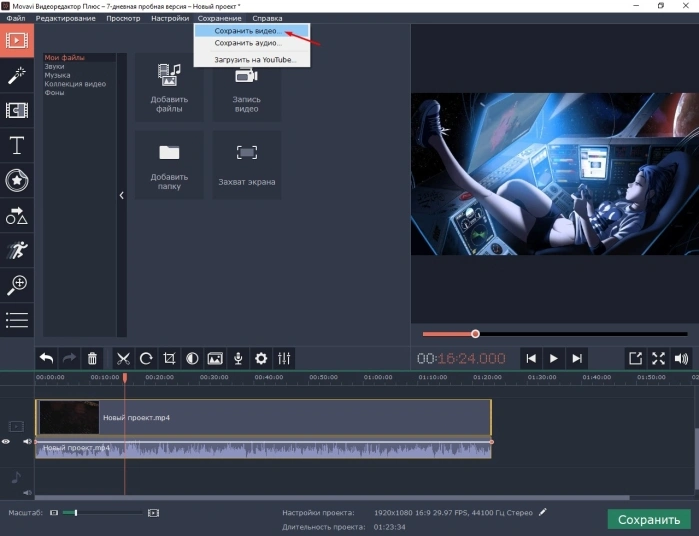Select Мои файлы category
This screenshot has width=699, height=536.
tap(64, 58)
